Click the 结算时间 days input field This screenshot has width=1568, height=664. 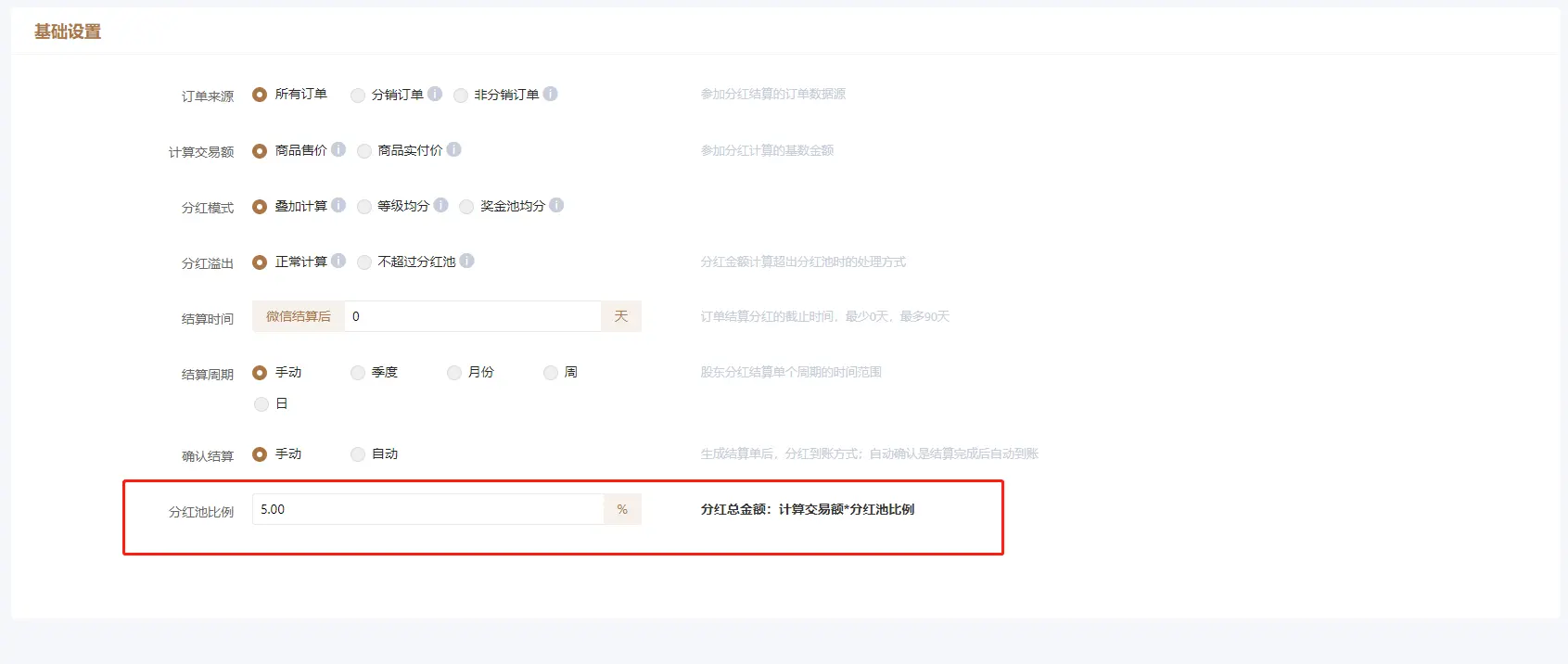[472, 316]
